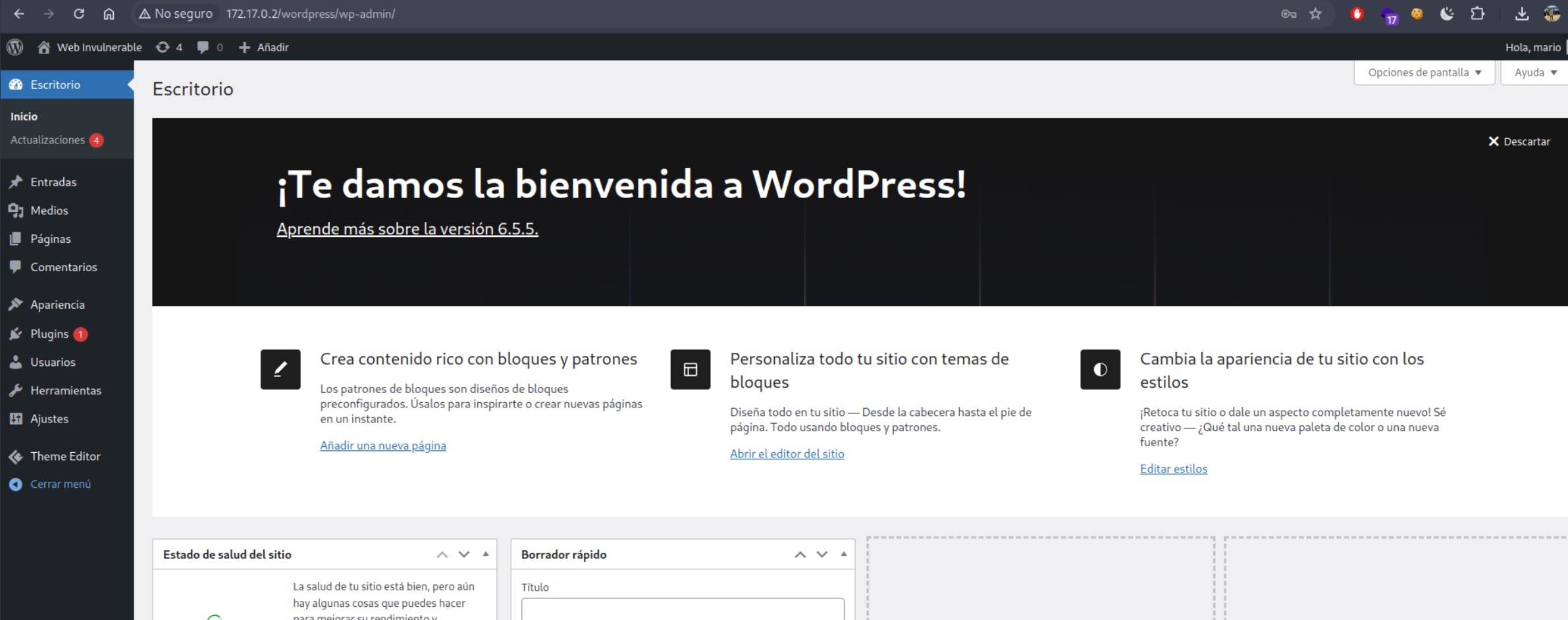
Task: Click the browser home icon
Action: click(x=109, y=14)
